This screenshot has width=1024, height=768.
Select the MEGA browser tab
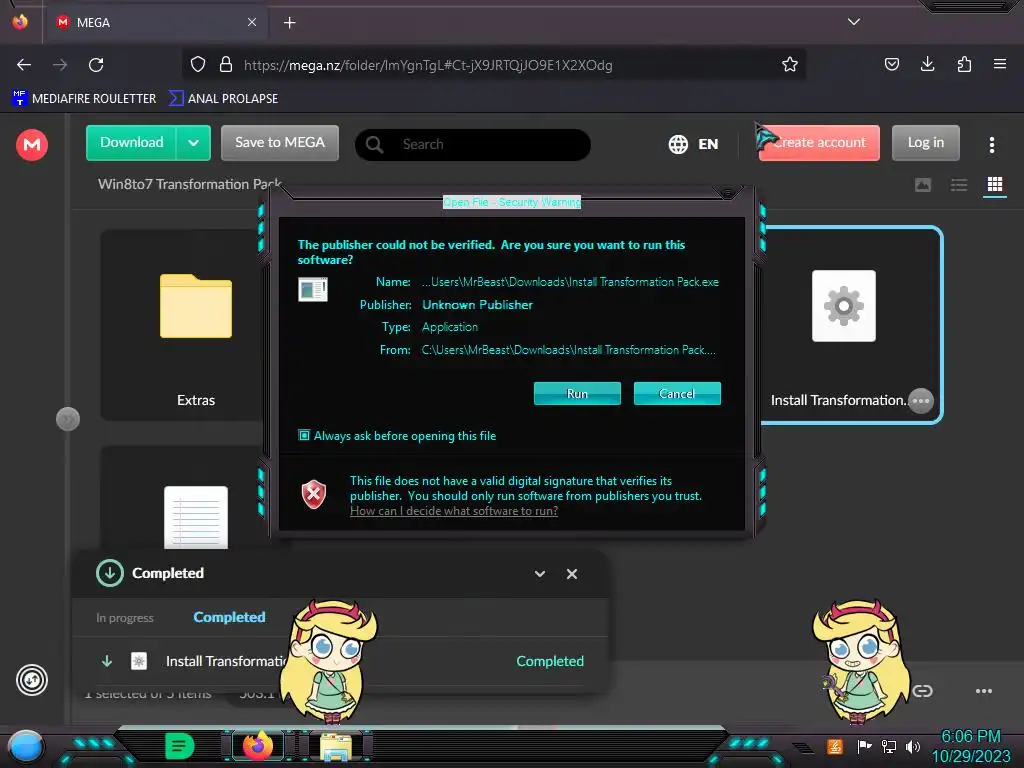click(156, 22)
